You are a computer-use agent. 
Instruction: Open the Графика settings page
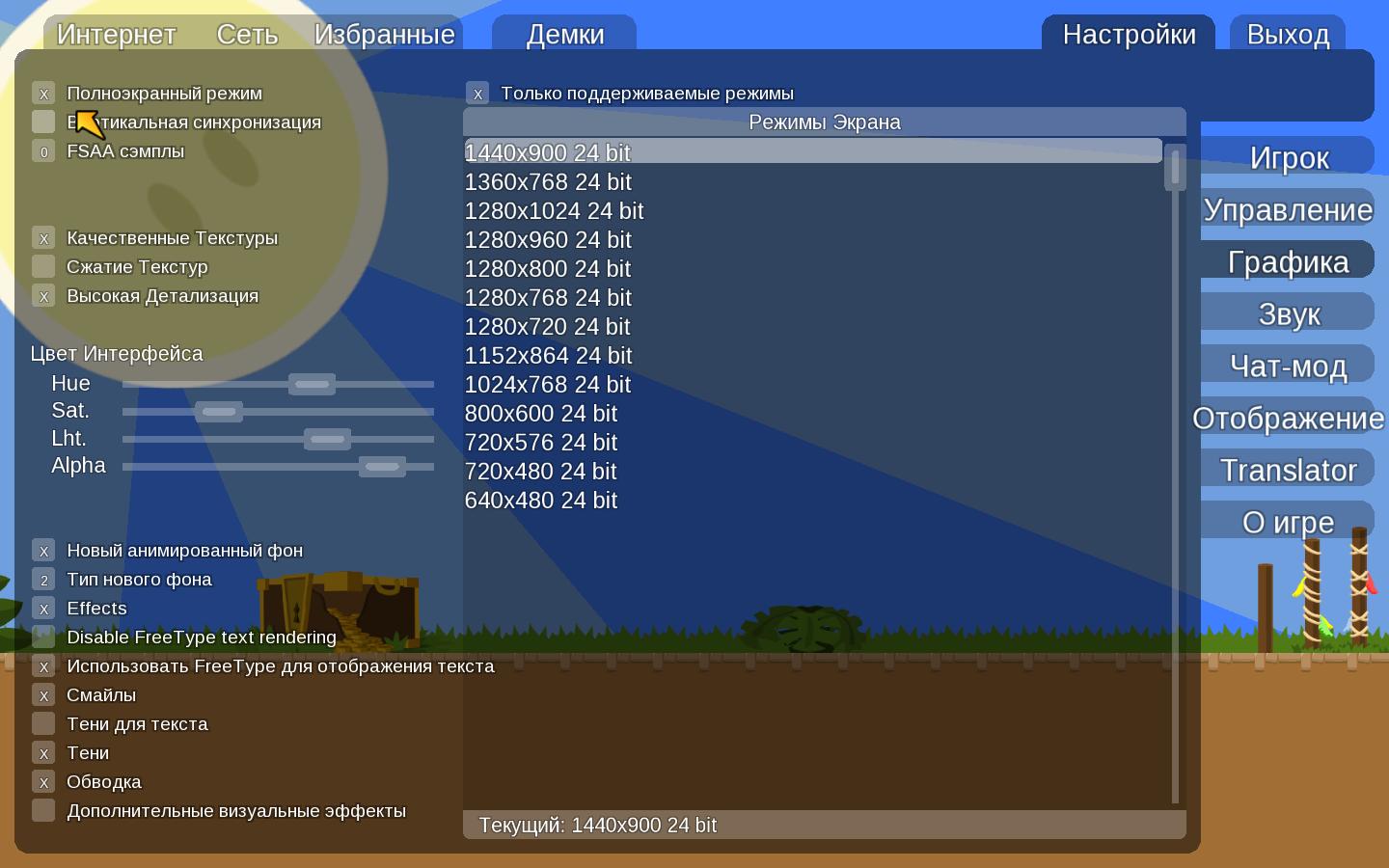pyautogui.click(x=1289, y=261)
